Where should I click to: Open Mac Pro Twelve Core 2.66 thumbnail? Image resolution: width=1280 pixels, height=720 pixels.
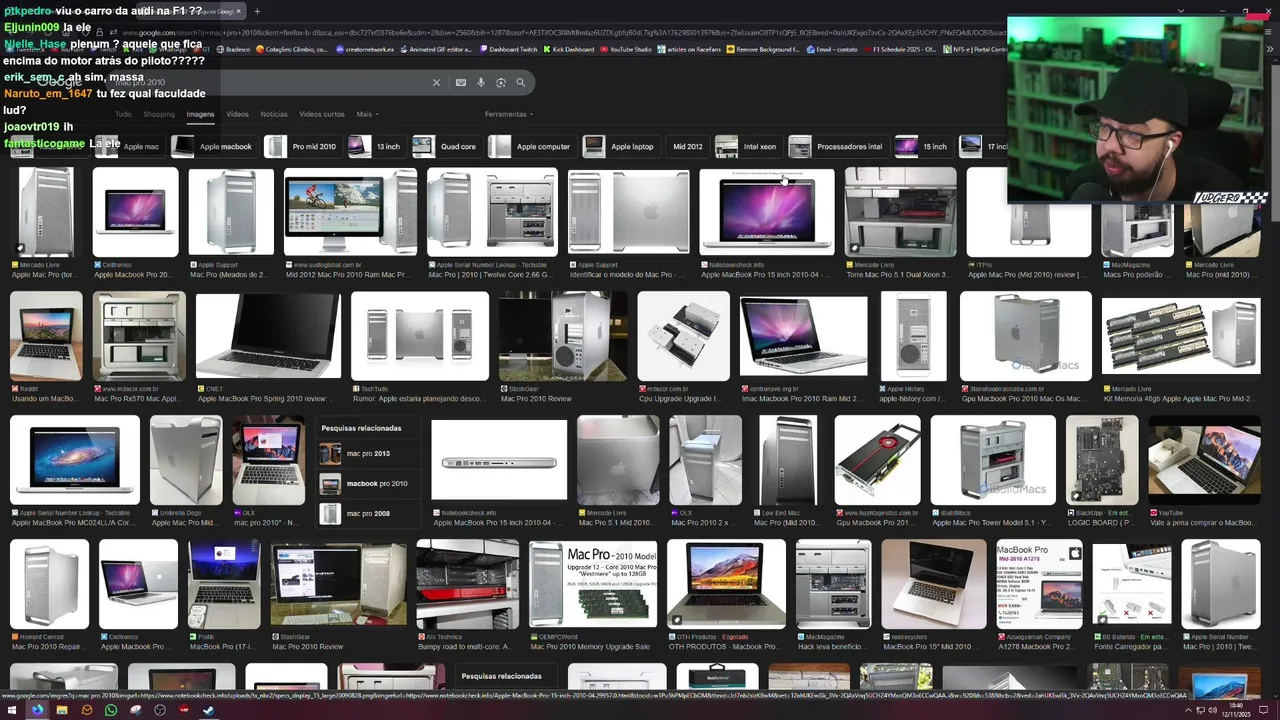492,211
